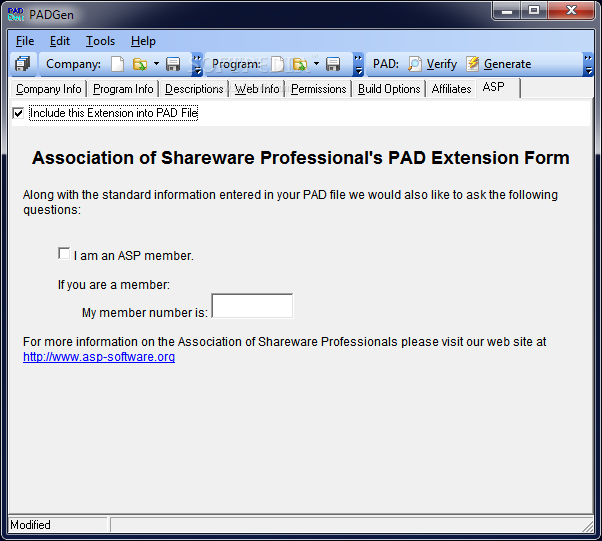The image size is (602, 541).
Task: Switch to the Permissions tab
Action: coord(318,89)
